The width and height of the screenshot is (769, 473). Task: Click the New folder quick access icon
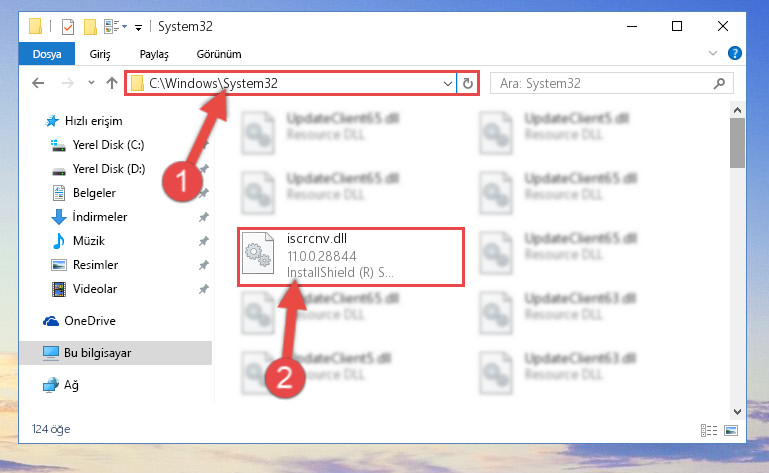click(90, 26)
